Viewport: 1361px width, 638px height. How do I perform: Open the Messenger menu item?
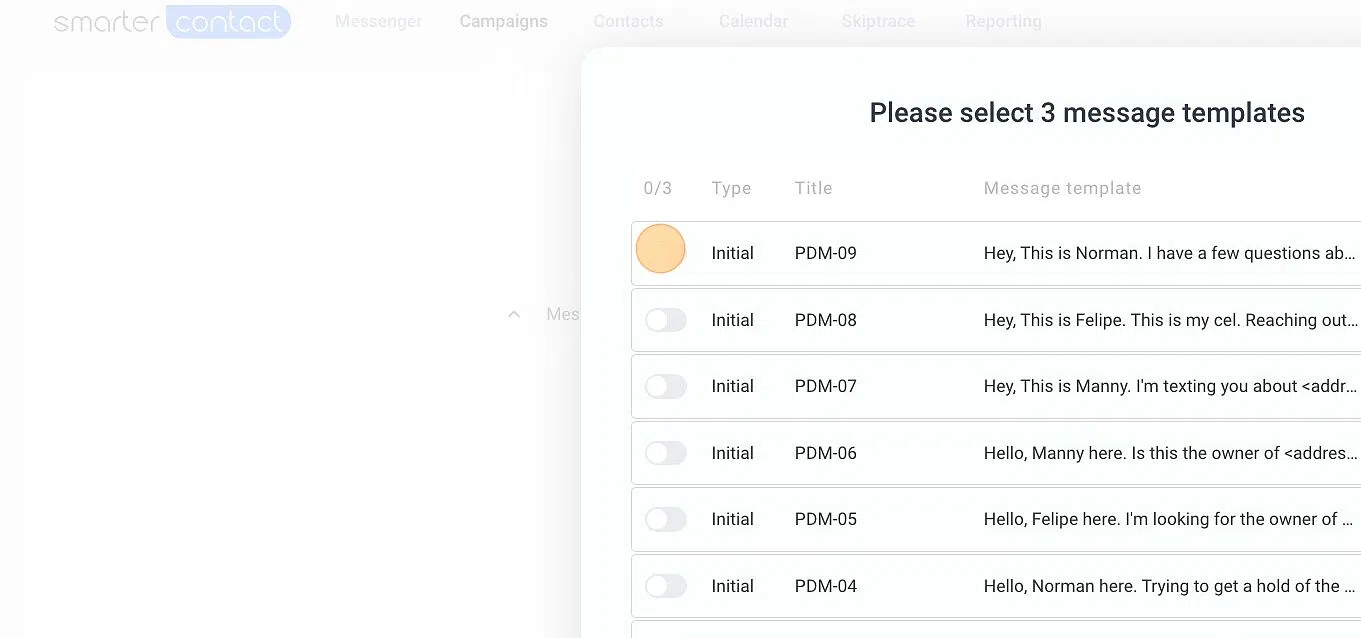coord(378,21)
